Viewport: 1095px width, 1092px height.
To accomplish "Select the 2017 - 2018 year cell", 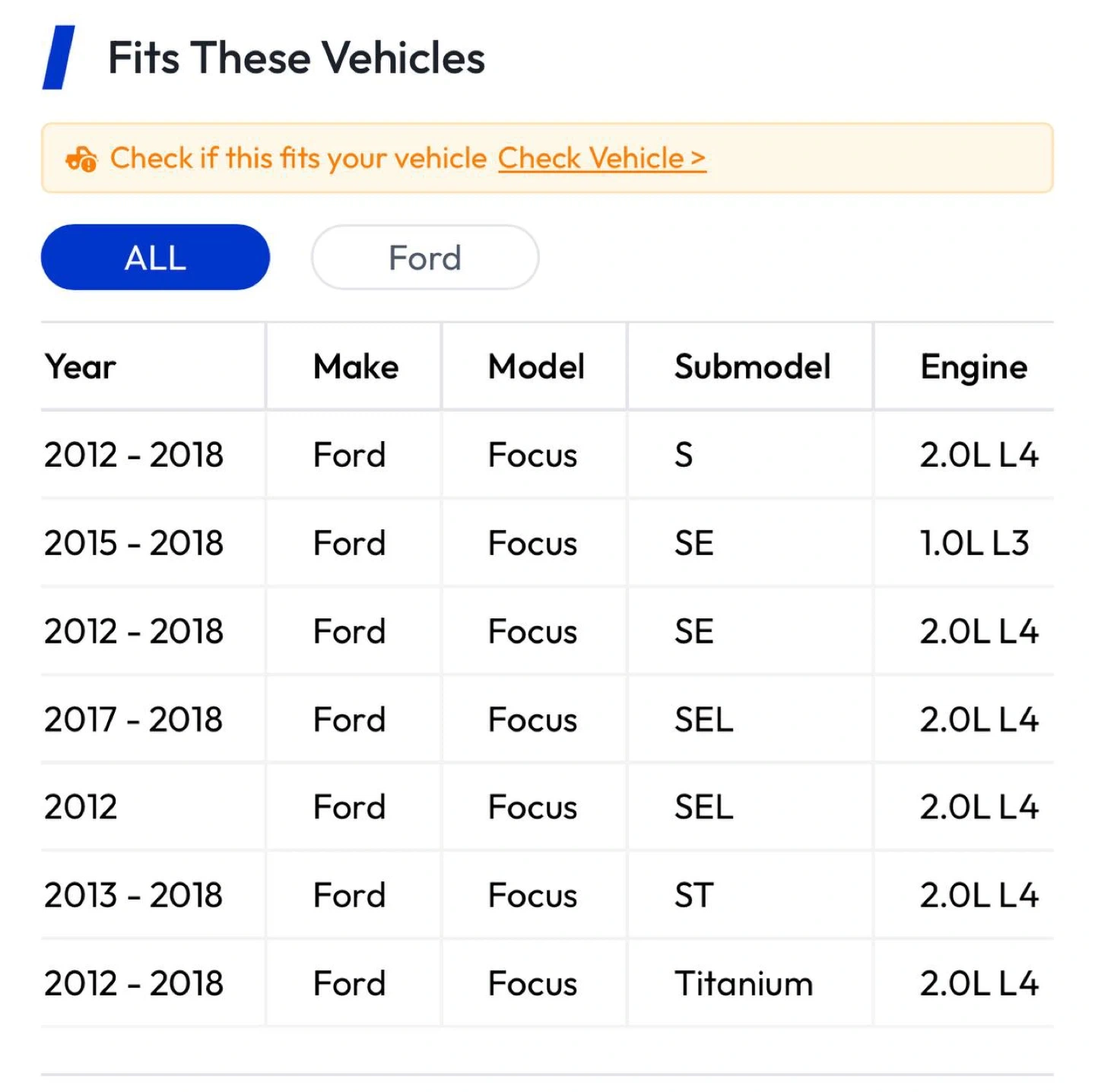I will point(134,719).
